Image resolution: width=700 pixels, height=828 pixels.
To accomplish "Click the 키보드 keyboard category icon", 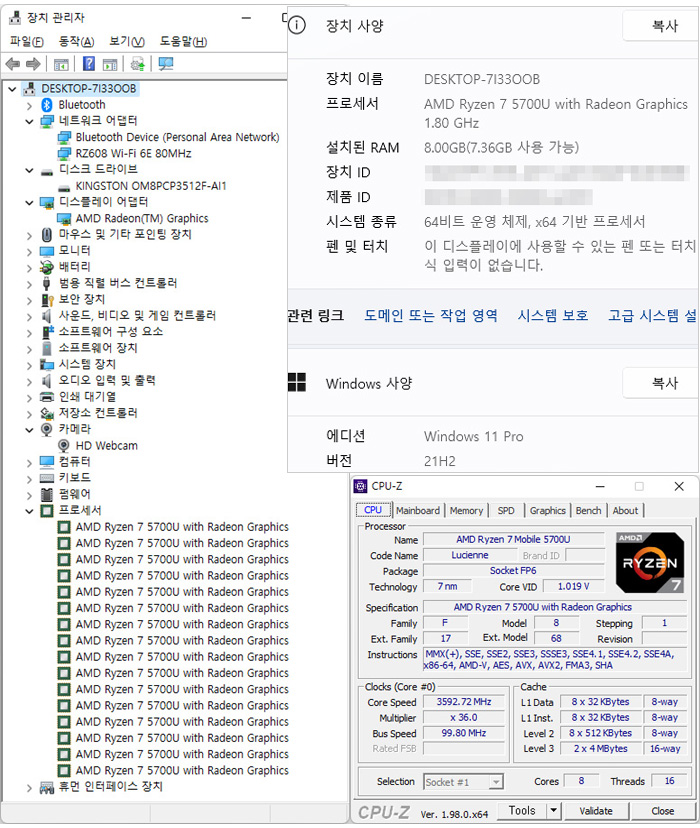I will 47,478.
